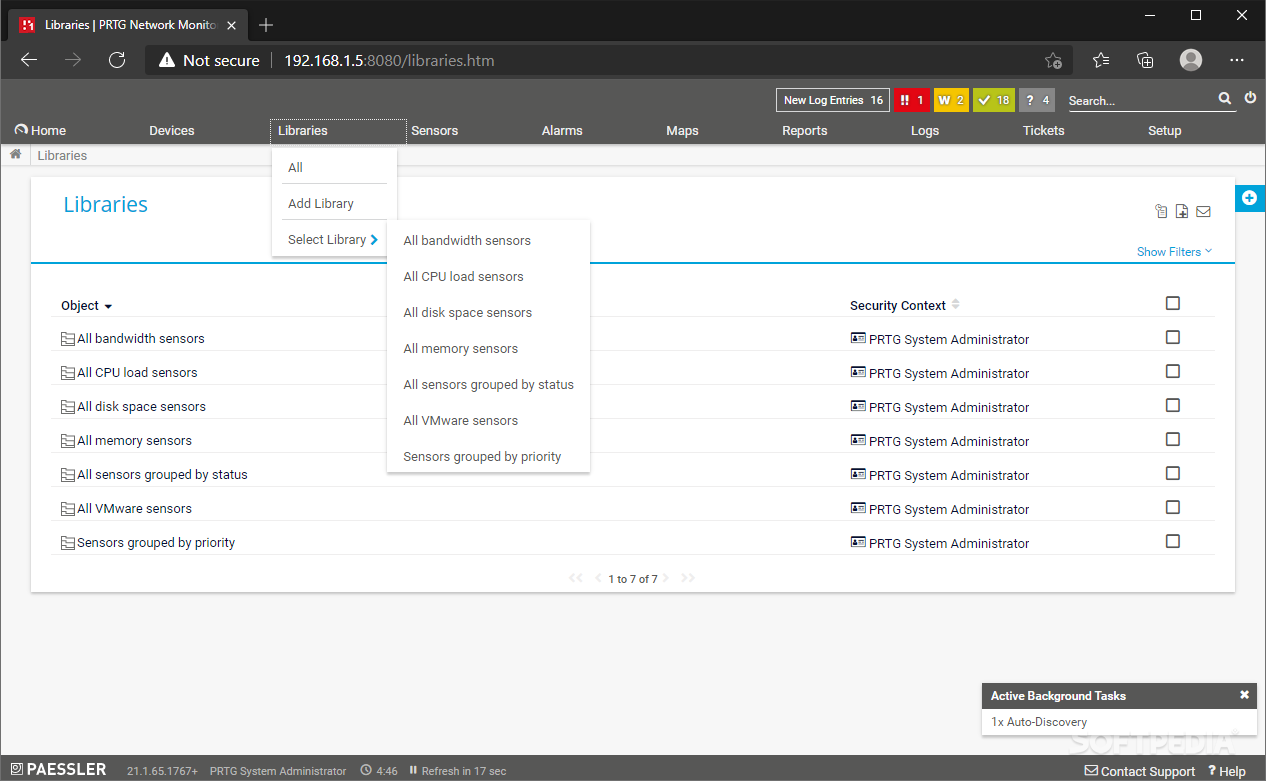Open the Reports main menu
The image size is (1266, 781).
coord(805,131)
